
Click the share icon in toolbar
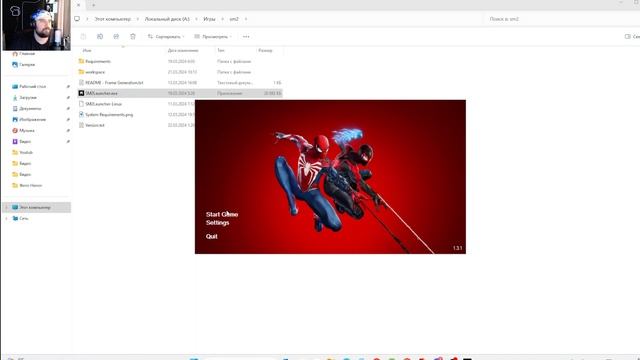point(116,36)
